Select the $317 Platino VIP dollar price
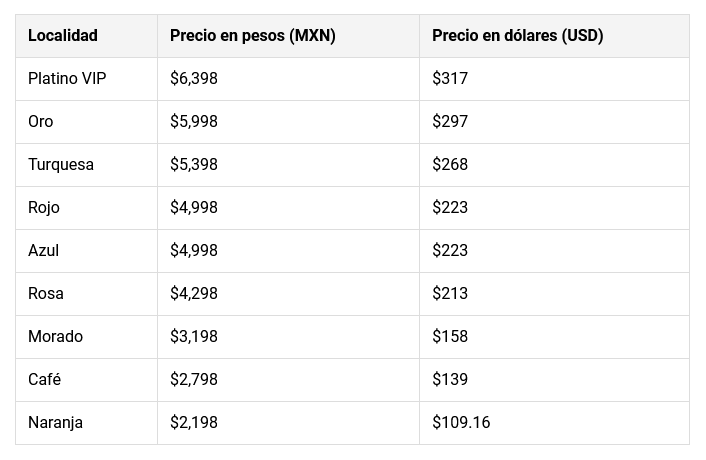The height and width of the screenshot is (460, 706). coord(450,79)
